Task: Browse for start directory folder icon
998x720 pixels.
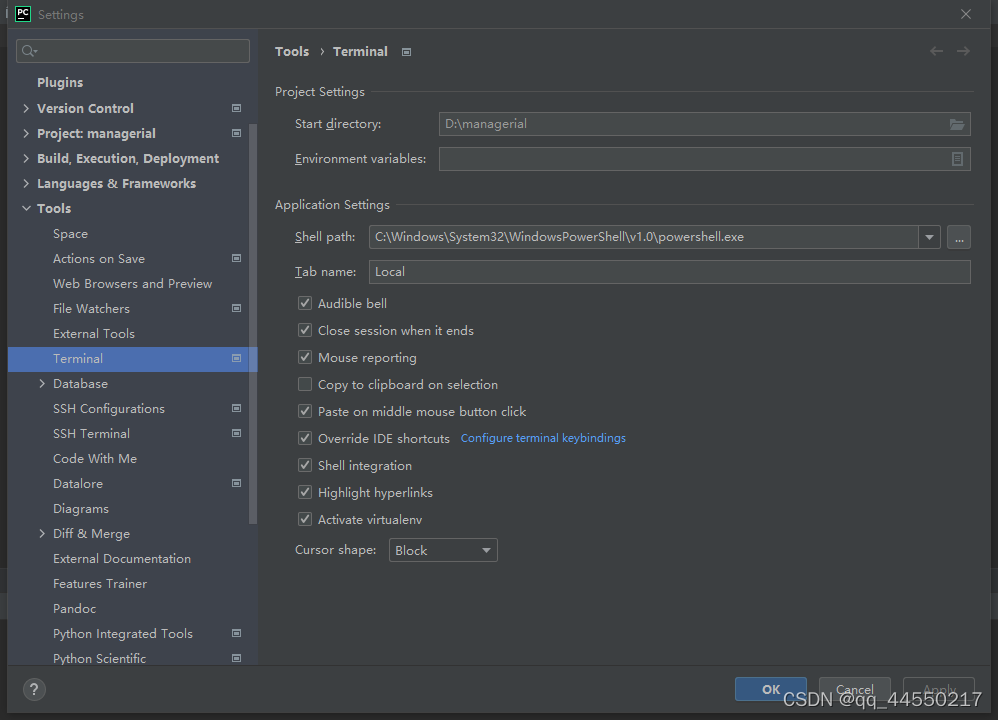Action: 957,124
